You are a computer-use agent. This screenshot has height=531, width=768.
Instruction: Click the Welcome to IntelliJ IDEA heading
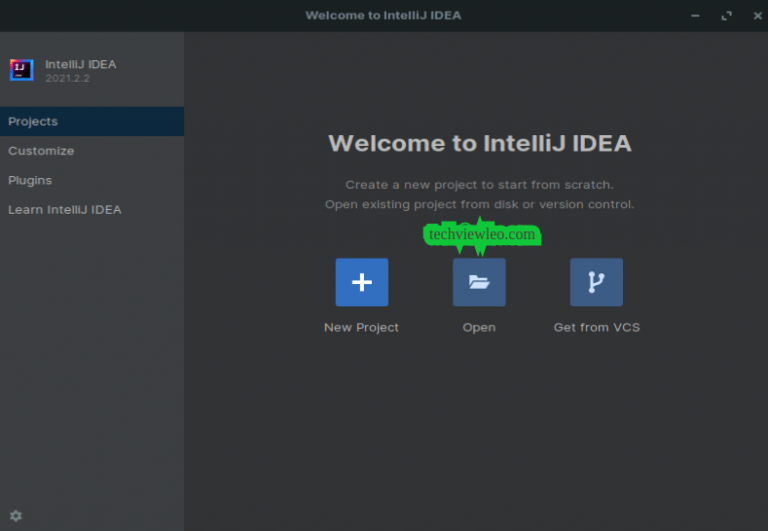(x=480, y=144)
